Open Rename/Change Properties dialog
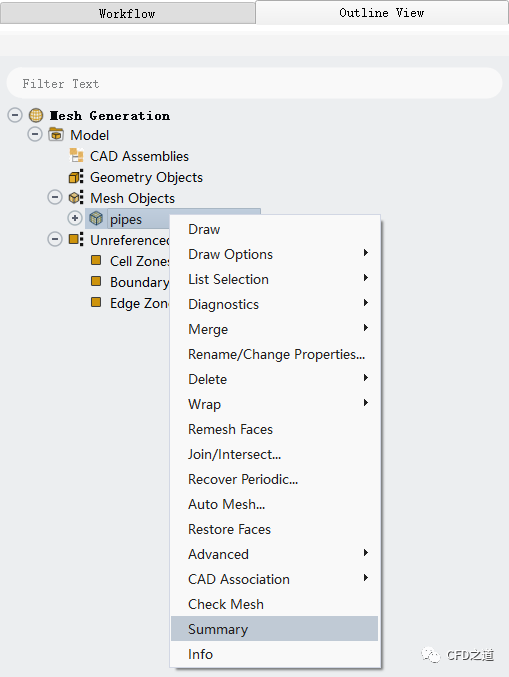The height and width of the screenshot is (677, 509). point(275,354)
